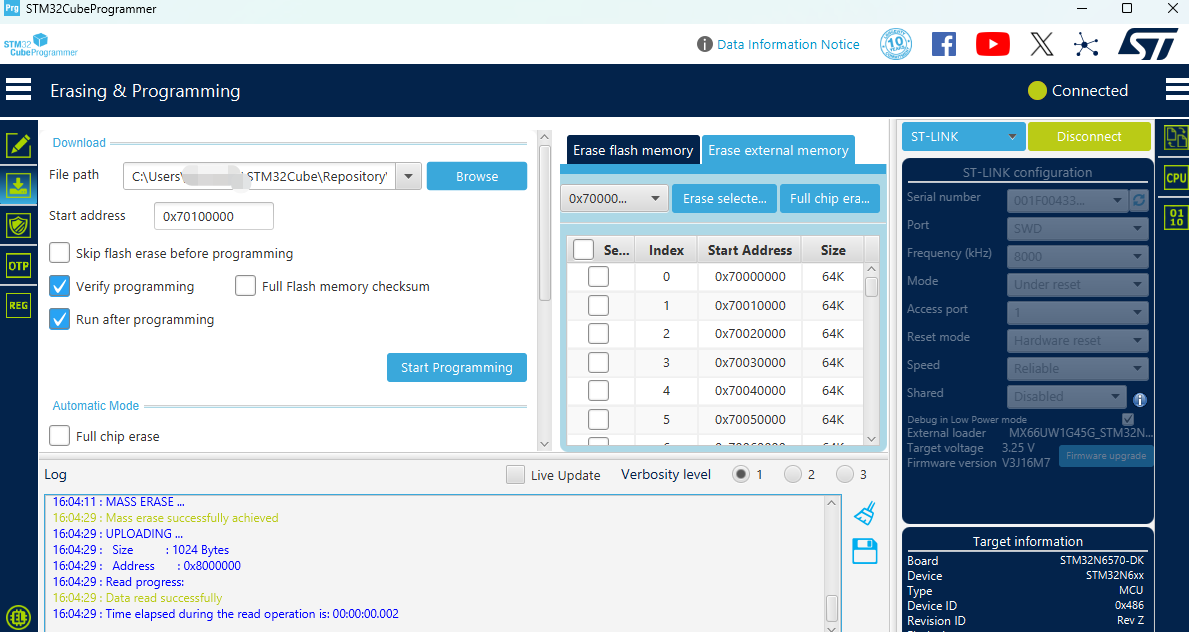Click the ST company logo

[x=1147, y=44]
